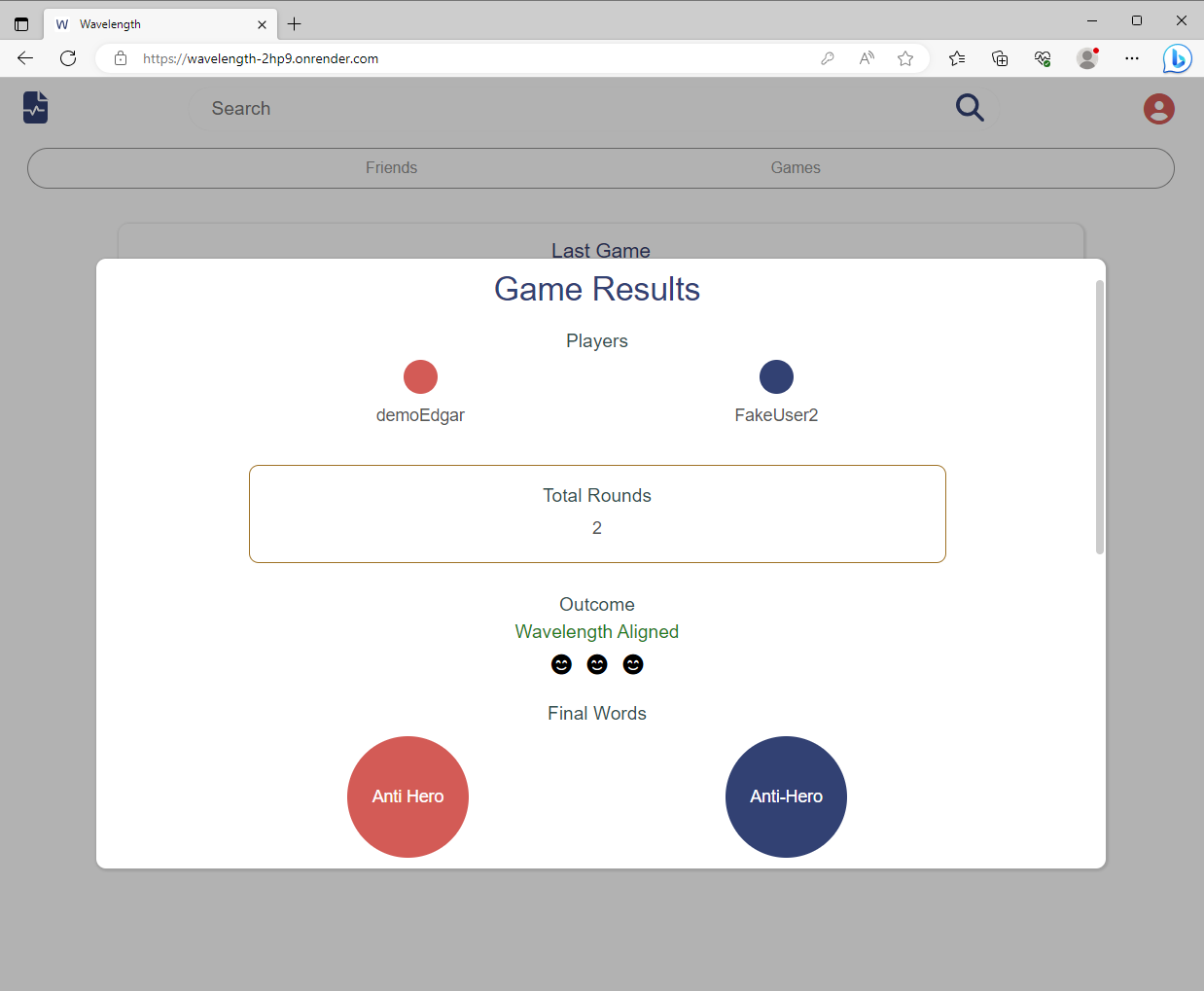Open the red account profile icon
Viewport: 1204px width, 991px height.
[1158, 109]
